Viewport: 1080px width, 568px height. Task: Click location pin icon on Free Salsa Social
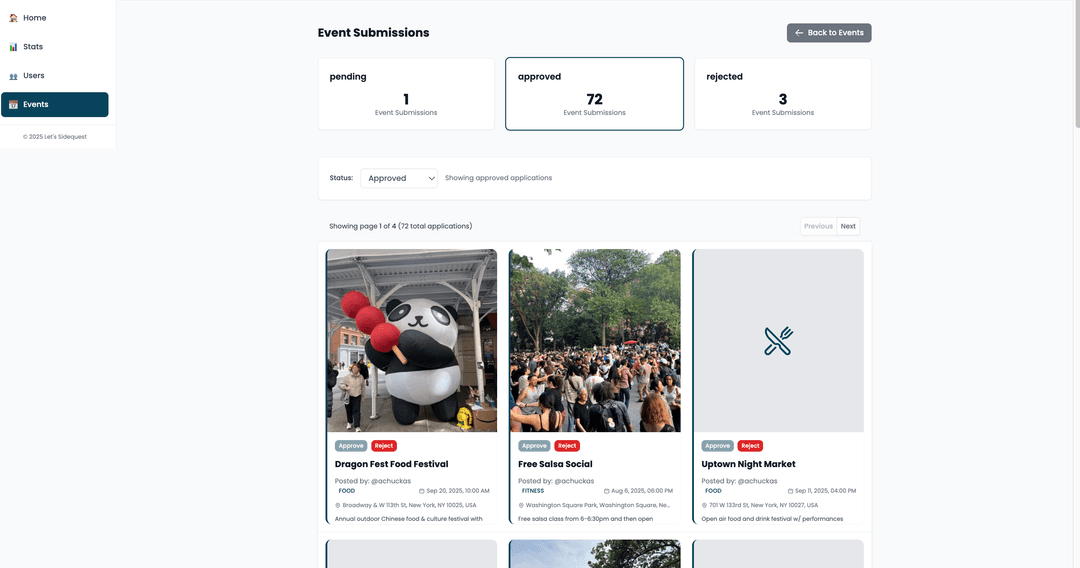[x=521, y=505]
